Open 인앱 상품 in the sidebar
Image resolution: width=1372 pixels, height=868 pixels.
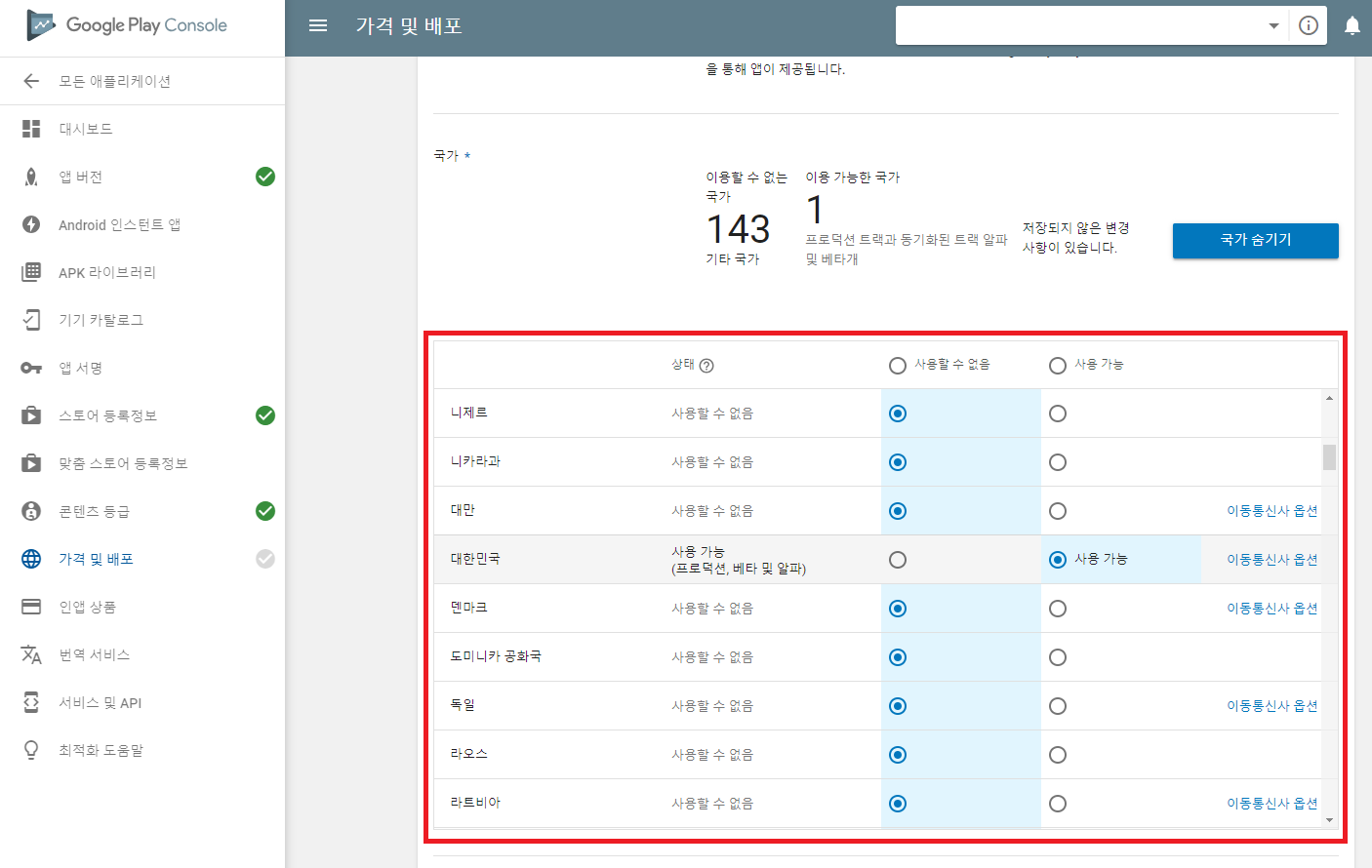pyautogui.click(x=87, y=607)
